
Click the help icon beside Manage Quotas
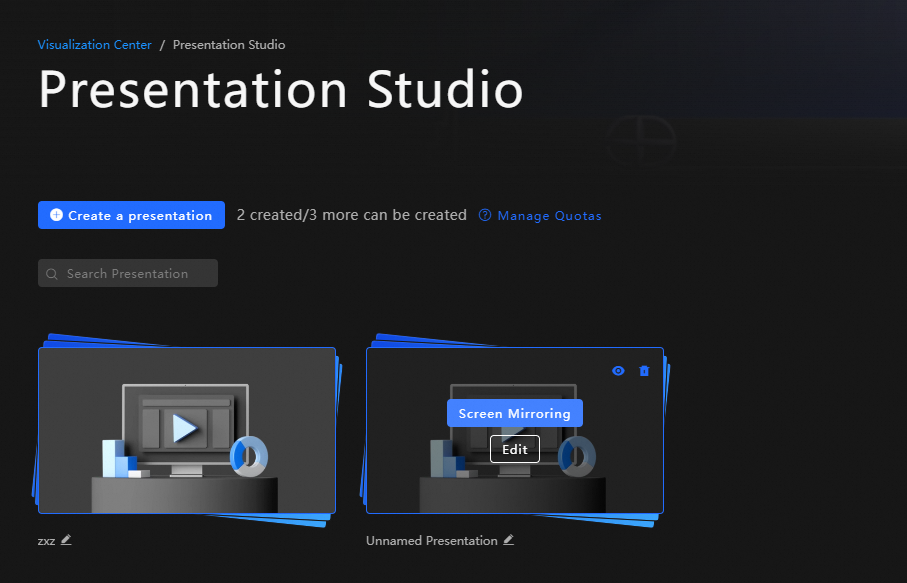(x=485, y=215)
